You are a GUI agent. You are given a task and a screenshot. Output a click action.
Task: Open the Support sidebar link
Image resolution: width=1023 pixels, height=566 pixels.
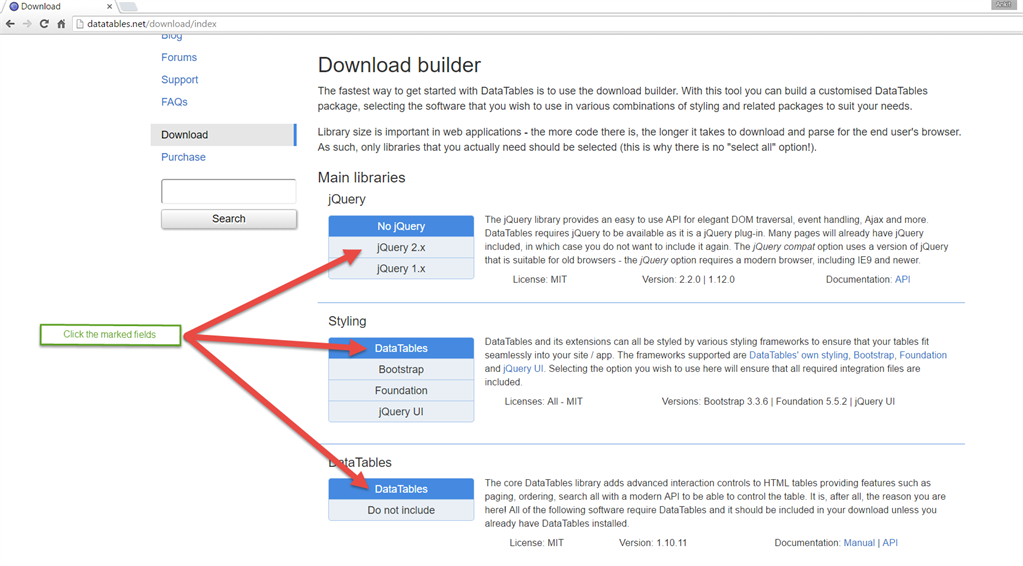coord(179,80)
